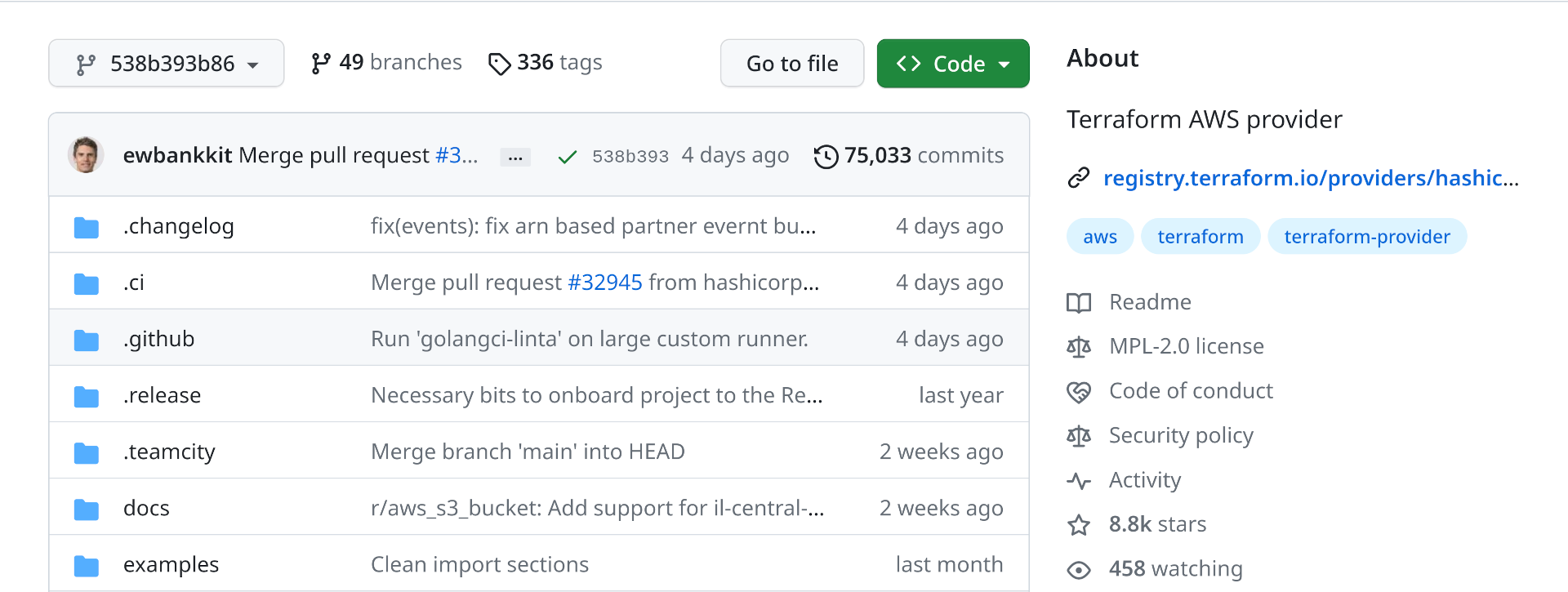Click the Readme book icon

coord(1079,303)
